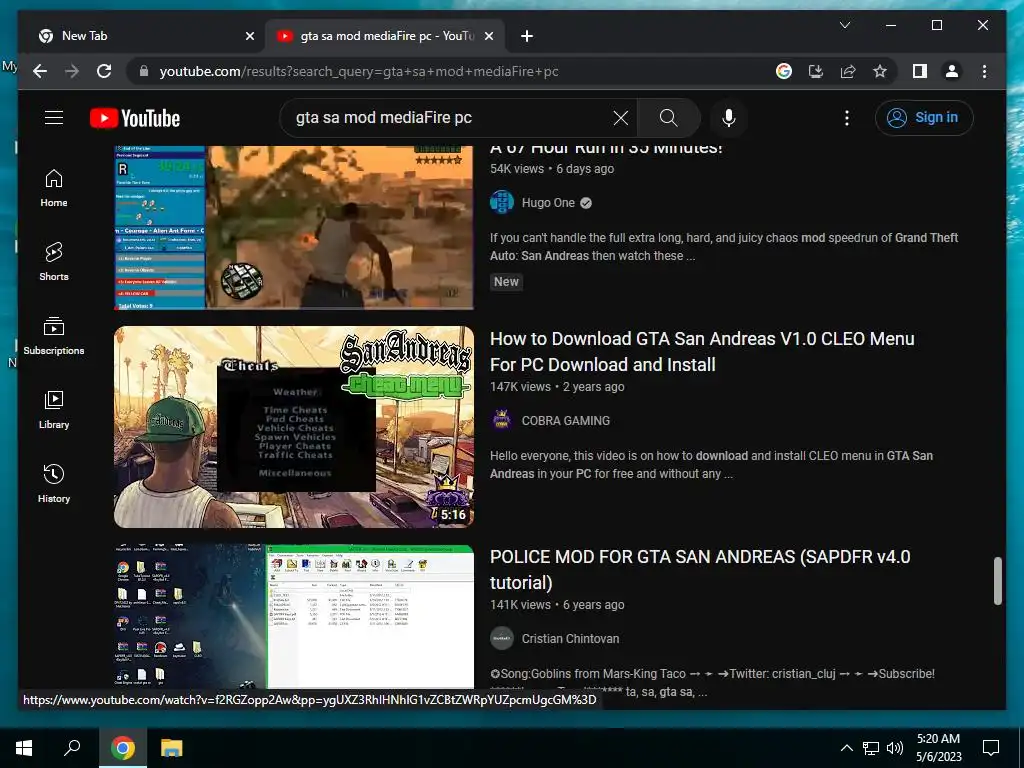1024x768 pixels.
Task: Select the gta sa mod mediaFire YouTube tab
Action: tap(385, 36)
